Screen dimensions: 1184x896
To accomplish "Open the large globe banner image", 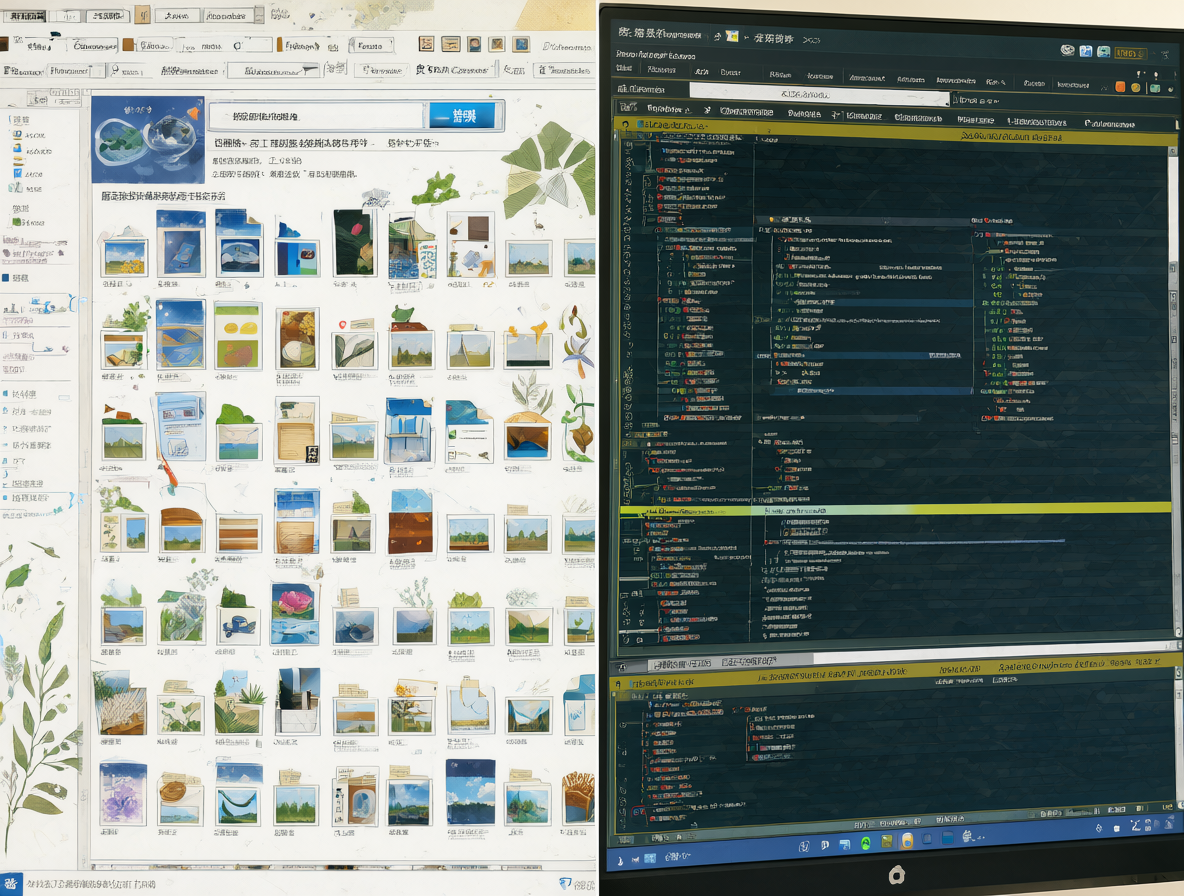I will coord(148,140).
